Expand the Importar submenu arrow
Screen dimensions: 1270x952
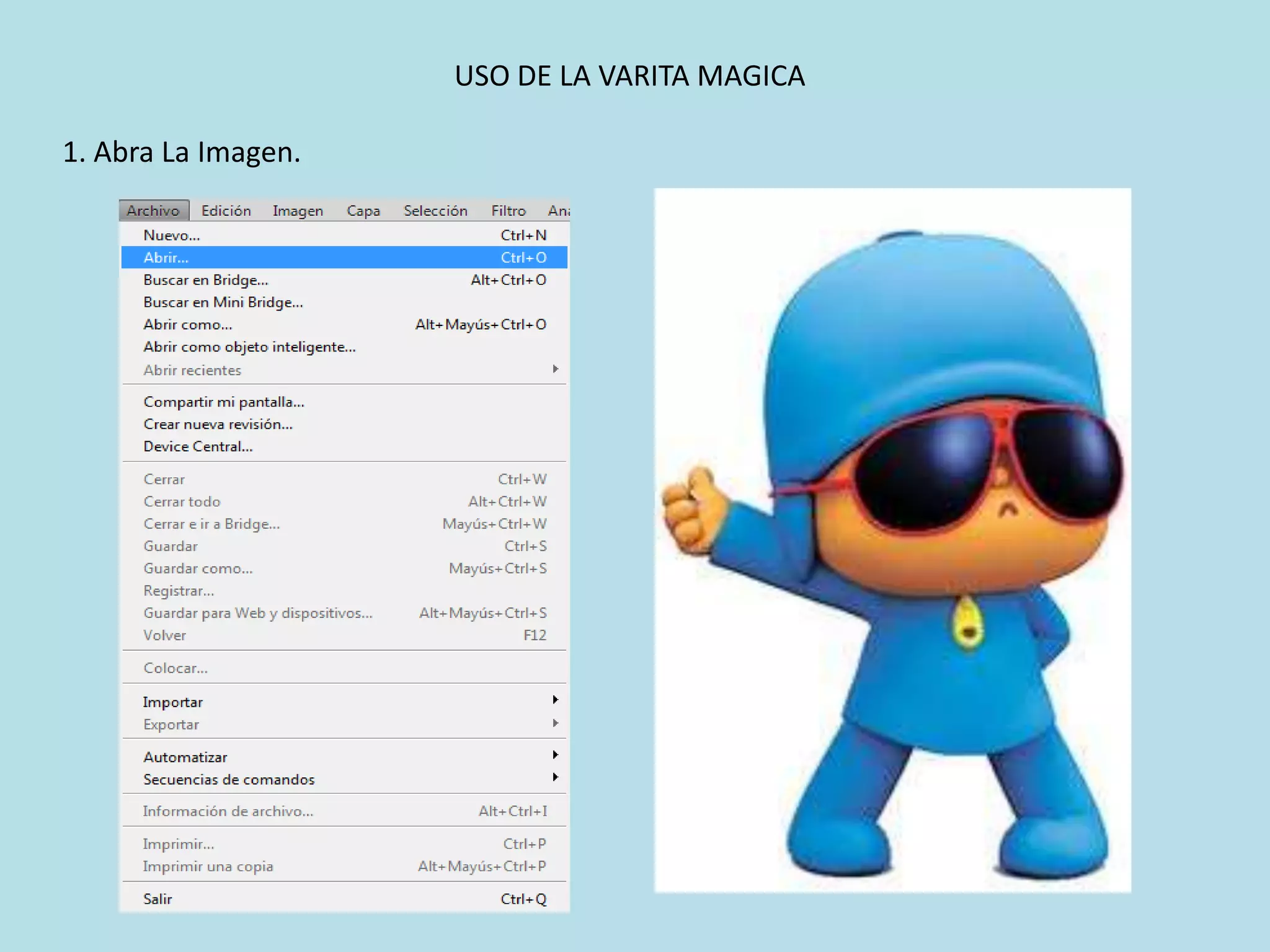tap(555, 700)
